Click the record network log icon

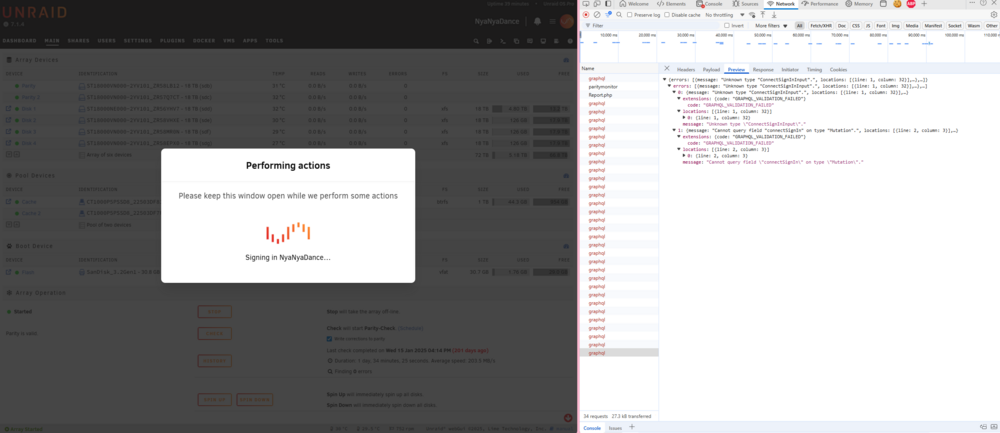(585, 14)
